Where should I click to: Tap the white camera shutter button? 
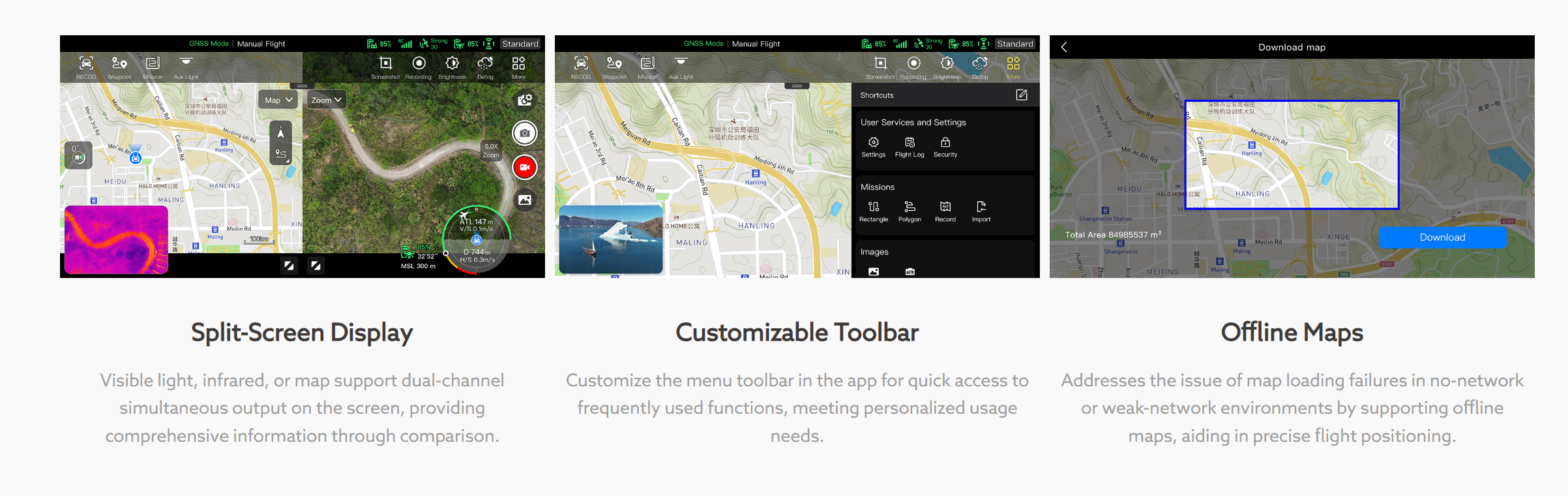point(524,133)
